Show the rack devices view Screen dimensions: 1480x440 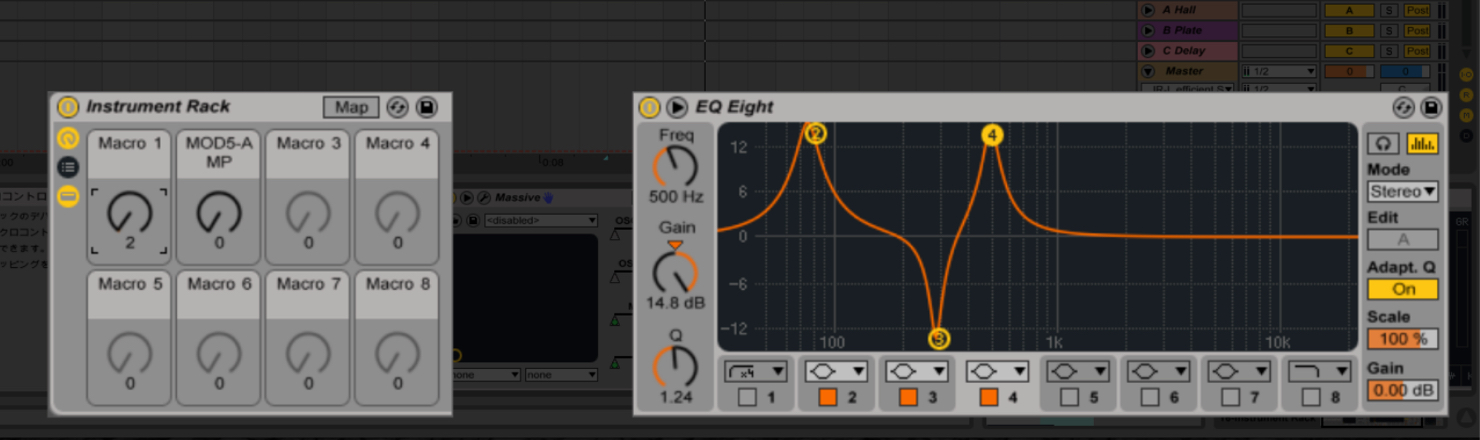click(68, 196)
